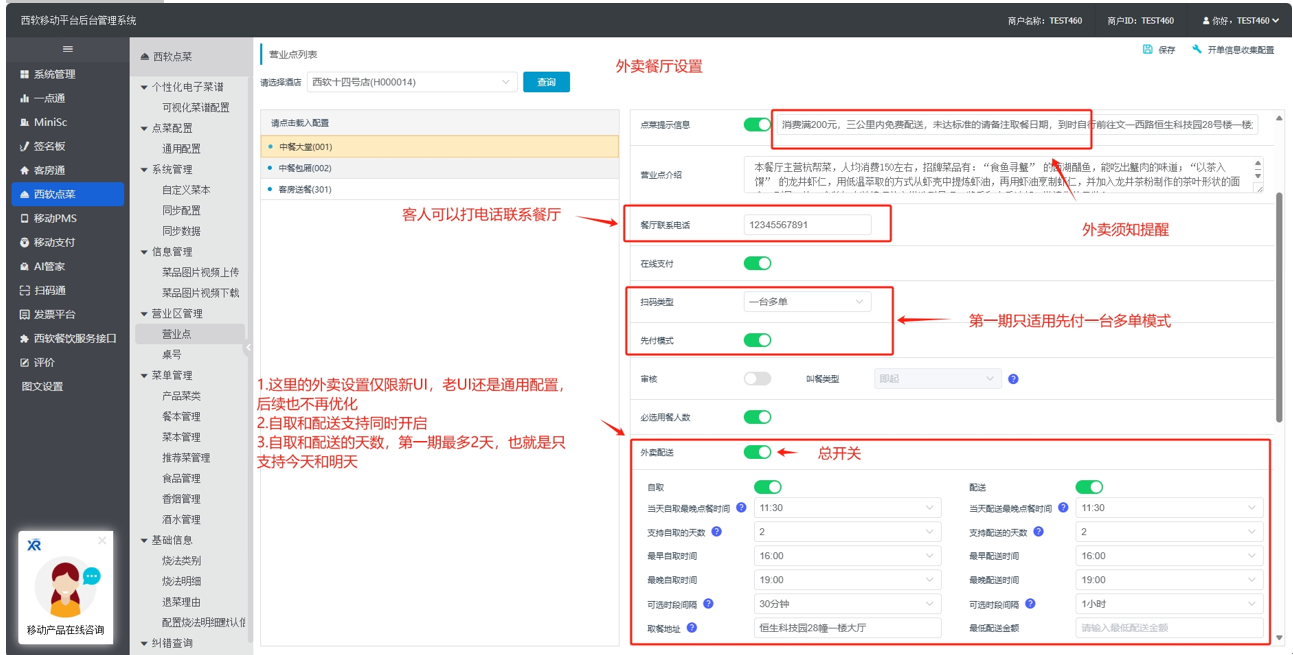Image resolution: width=1293 pixels, height=655 pixels.
Task: Collapse 信息管理 tree group
Action: [x=144, y=252]
